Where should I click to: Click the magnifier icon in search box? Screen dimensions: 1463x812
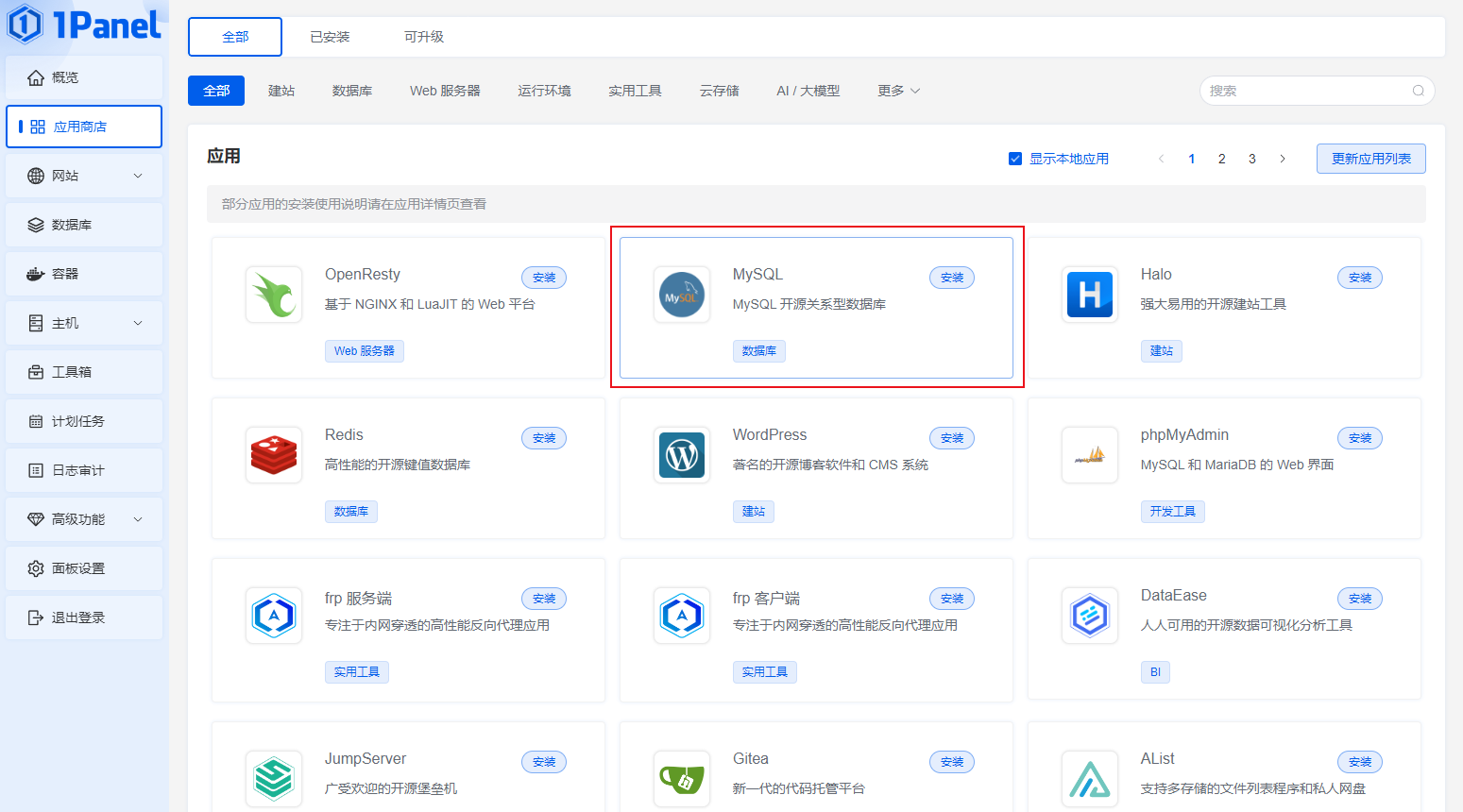click(1418, 91)
